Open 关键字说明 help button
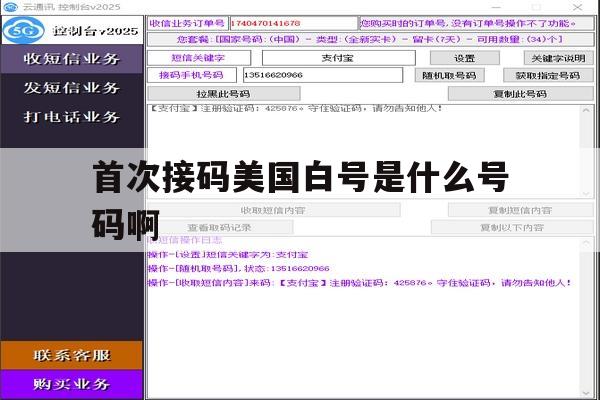Screen dimensions: 600x400 coord(558,58)
